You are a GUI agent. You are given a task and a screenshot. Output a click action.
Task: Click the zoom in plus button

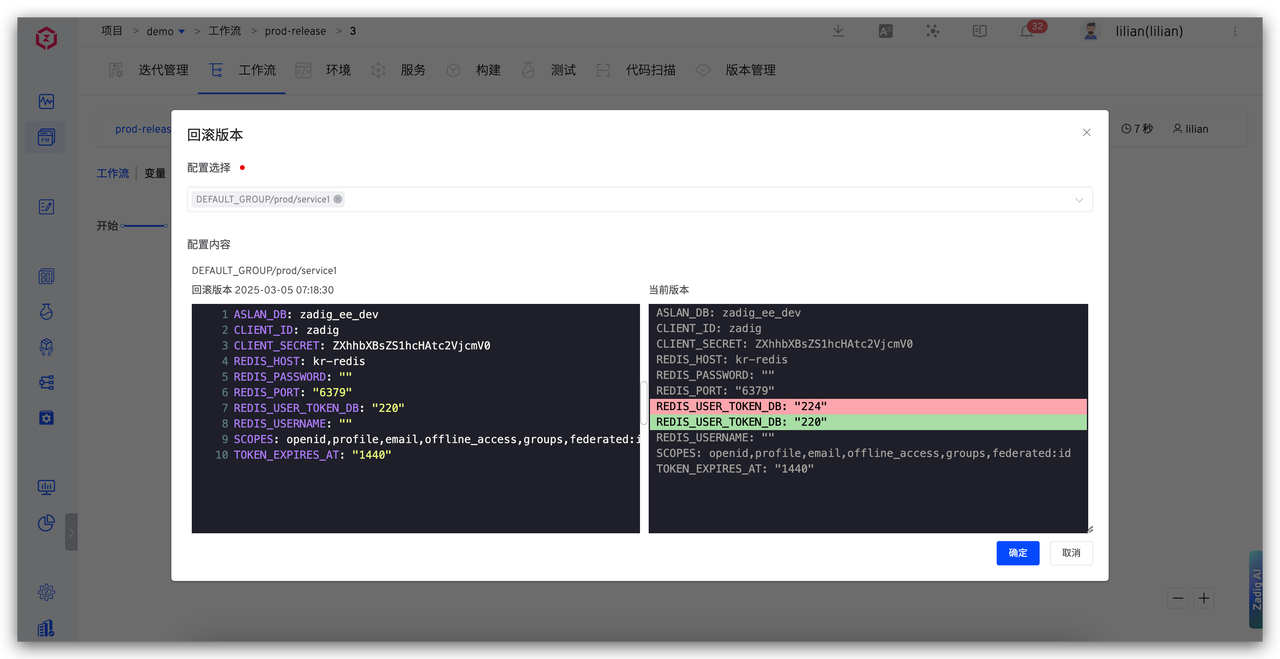coord(1204,598)
